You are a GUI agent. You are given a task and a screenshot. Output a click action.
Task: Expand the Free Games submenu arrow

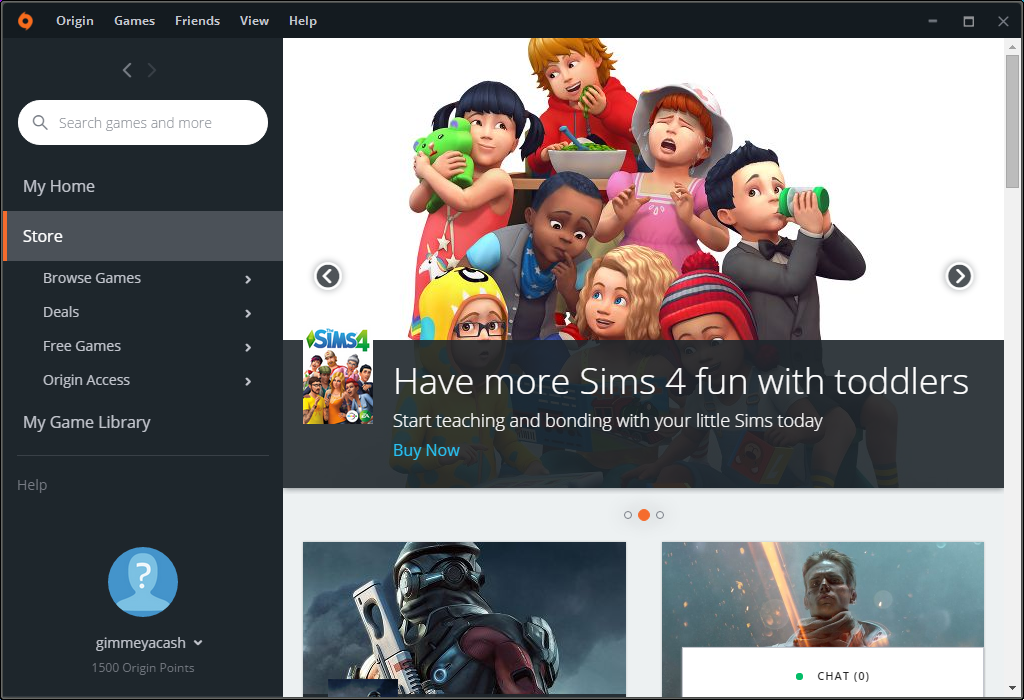click(x=248, y=347)
